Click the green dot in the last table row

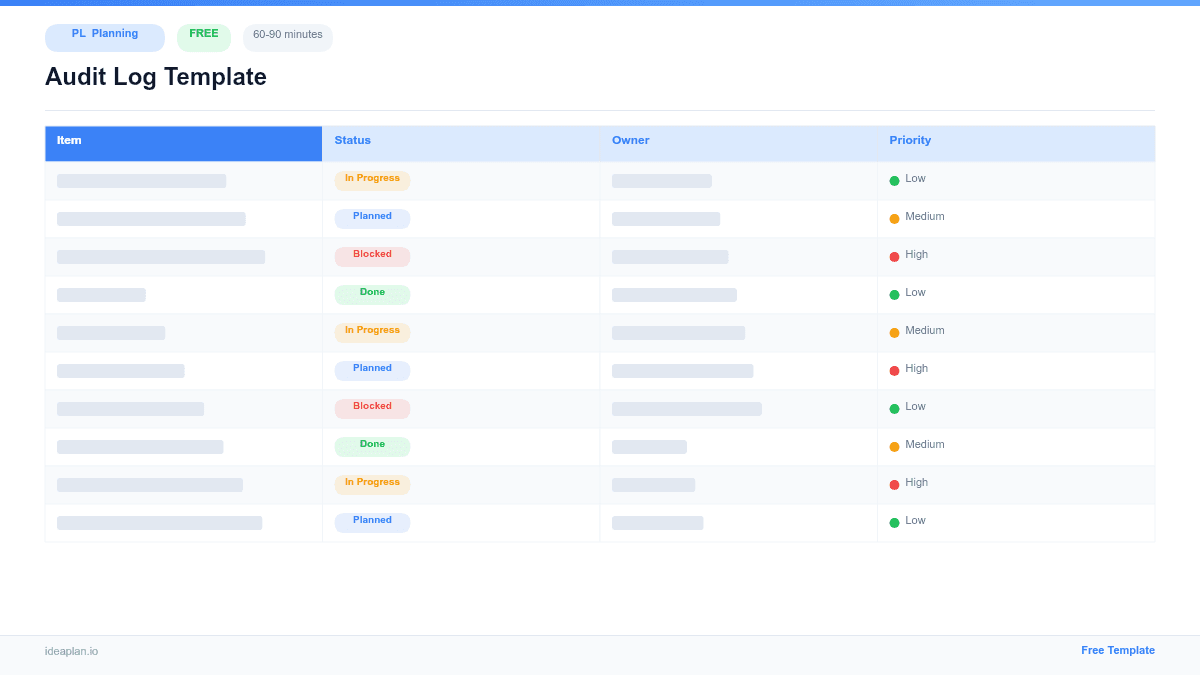point(894,521)
